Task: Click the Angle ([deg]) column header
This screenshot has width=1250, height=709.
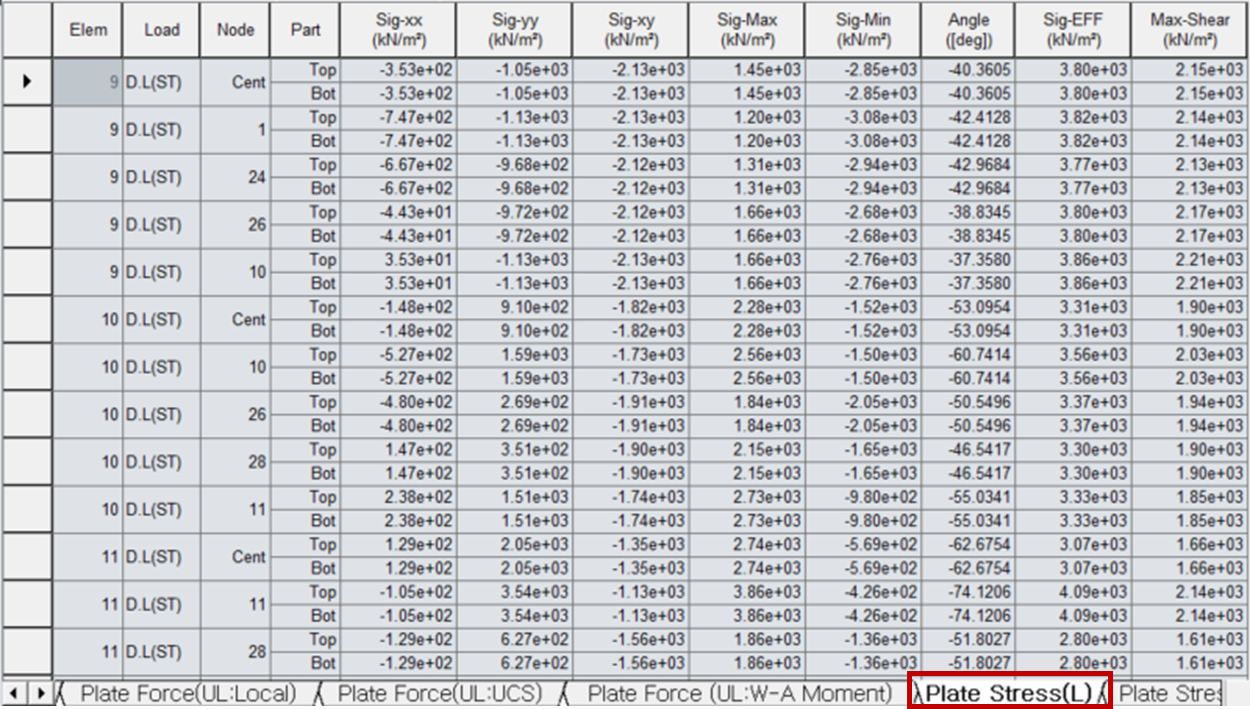Action: [967, 30]
